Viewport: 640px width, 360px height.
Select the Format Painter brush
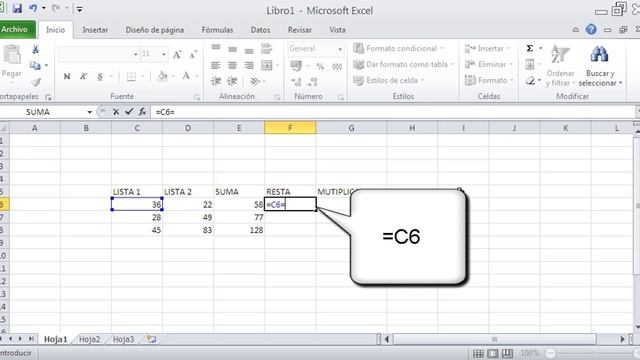(x=36, y=82)
